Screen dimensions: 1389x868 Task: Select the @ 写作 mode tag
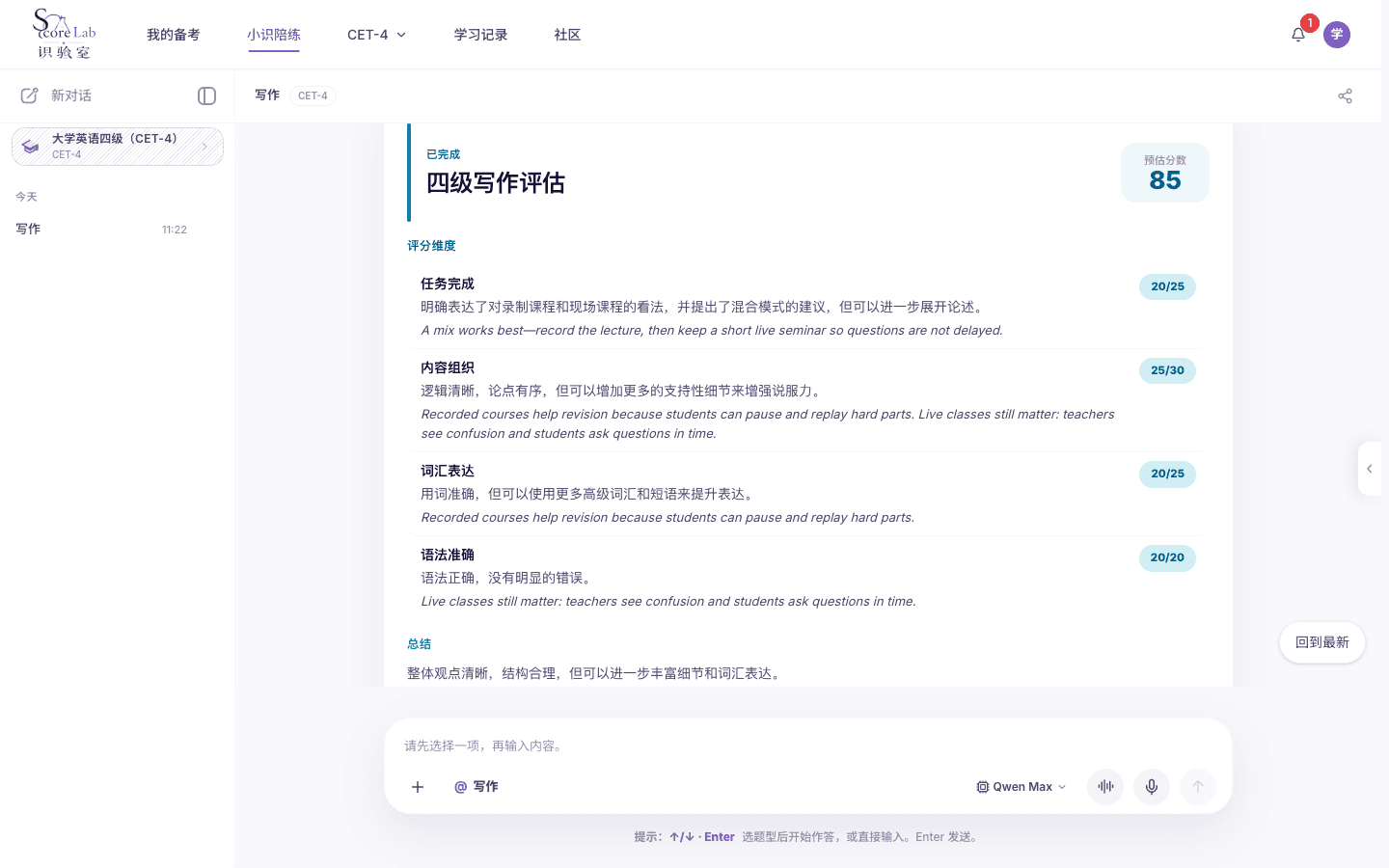477,787
